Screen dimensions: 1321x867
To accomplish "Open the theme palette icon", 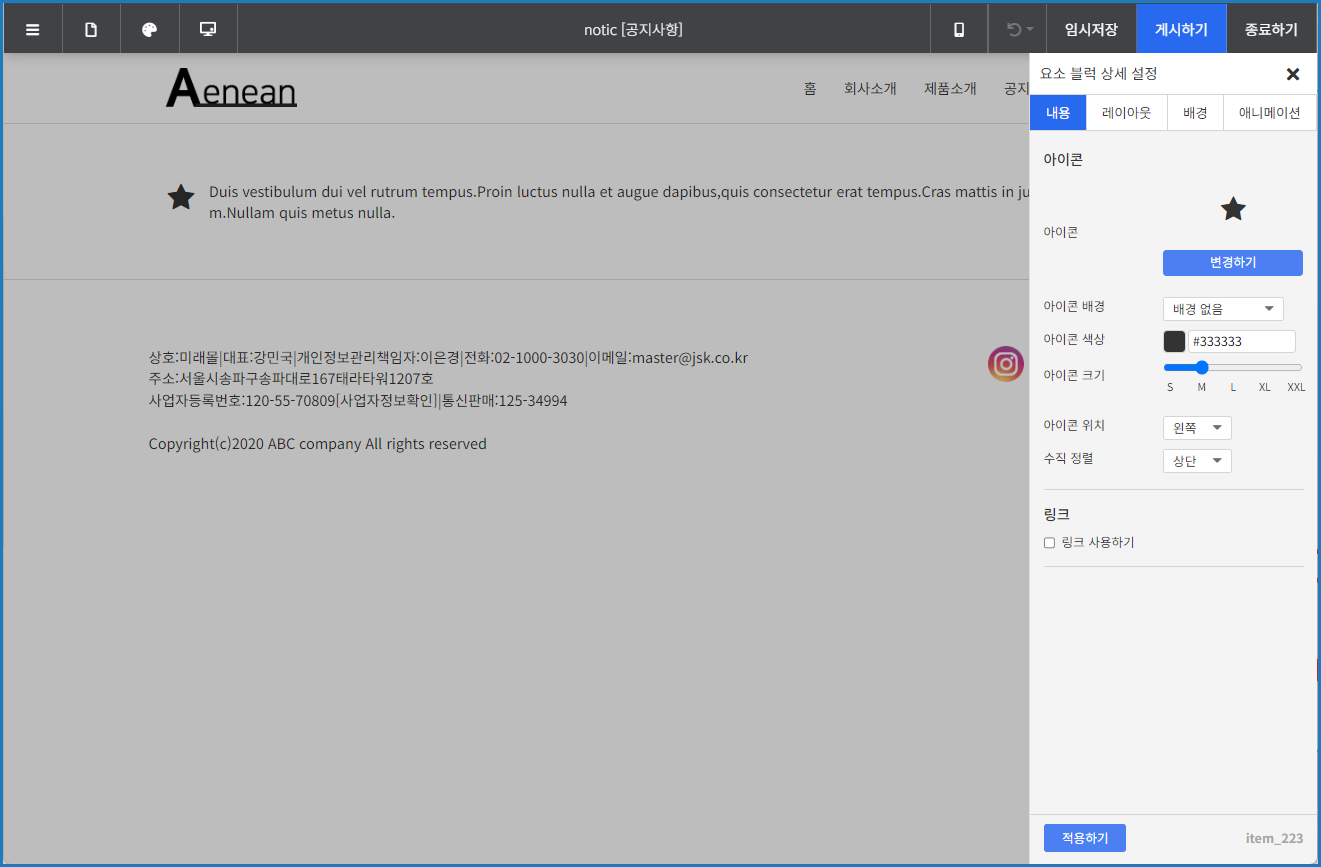I will (x=149, y=28).
